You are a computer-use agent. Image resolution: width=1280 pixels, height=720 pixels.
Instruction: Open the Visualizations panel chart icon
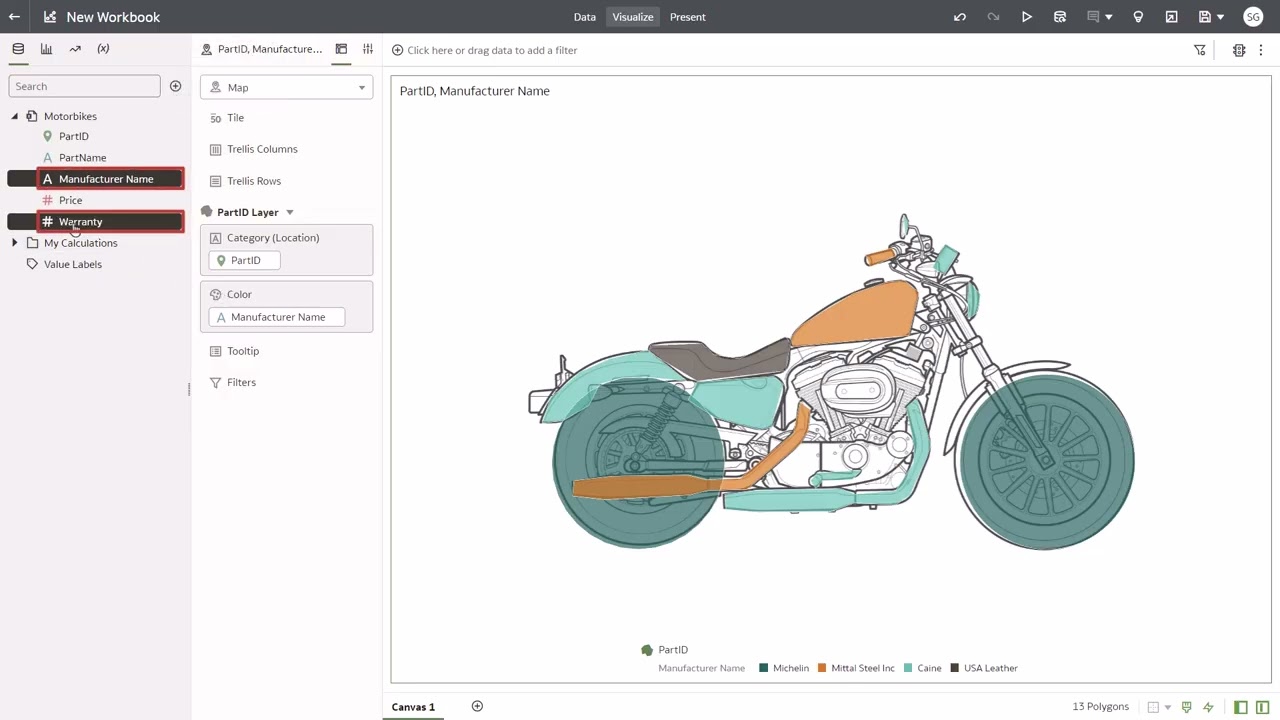tap(46, 49)
